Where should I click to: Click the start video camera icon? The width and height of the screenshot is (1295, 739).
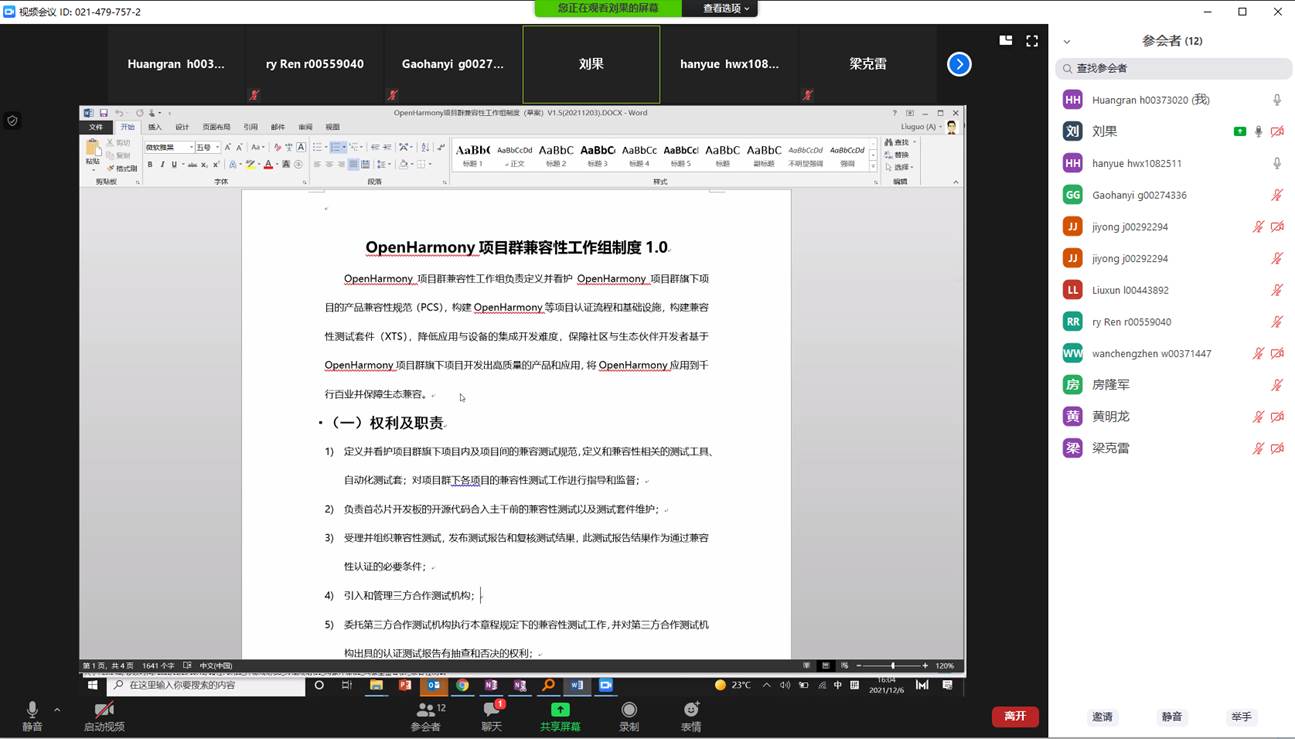pyautogui.click(x=104, y=709)
